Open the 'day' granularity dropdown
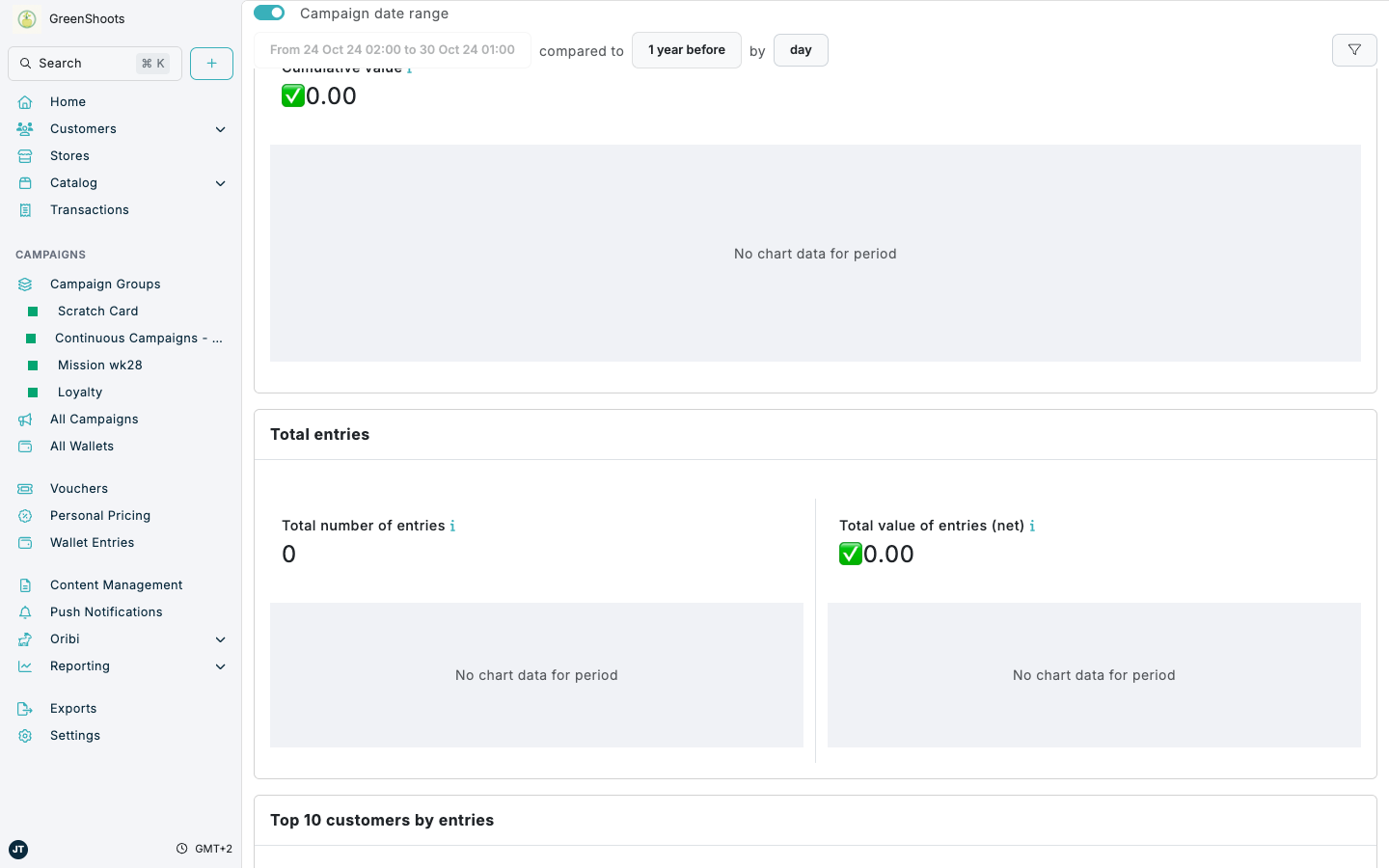Image resolution: width=1389 pixels, height=868 pixels. [801, 50]
